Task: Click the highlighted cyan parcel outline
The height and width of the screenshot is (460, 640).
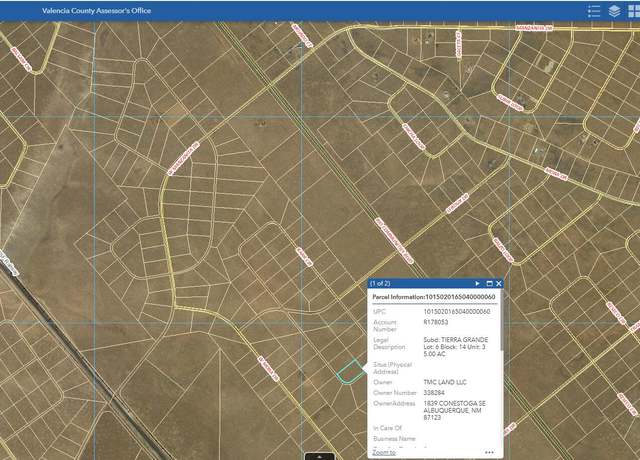Action: point(351,371)
